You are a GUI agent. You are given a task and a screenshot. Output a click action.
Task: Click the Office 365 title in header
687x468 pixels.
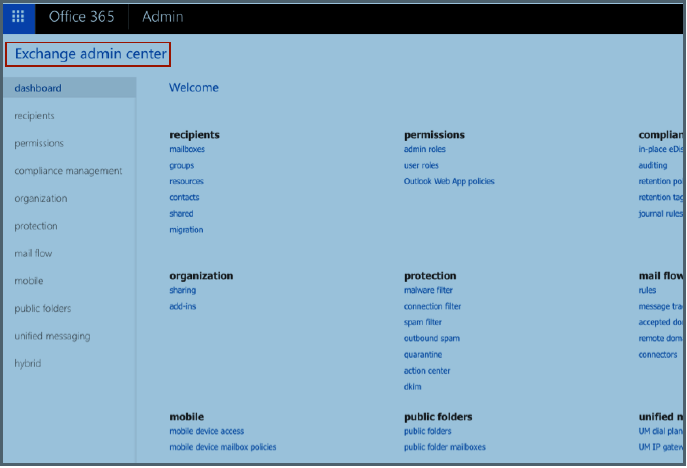pos(81,17)
